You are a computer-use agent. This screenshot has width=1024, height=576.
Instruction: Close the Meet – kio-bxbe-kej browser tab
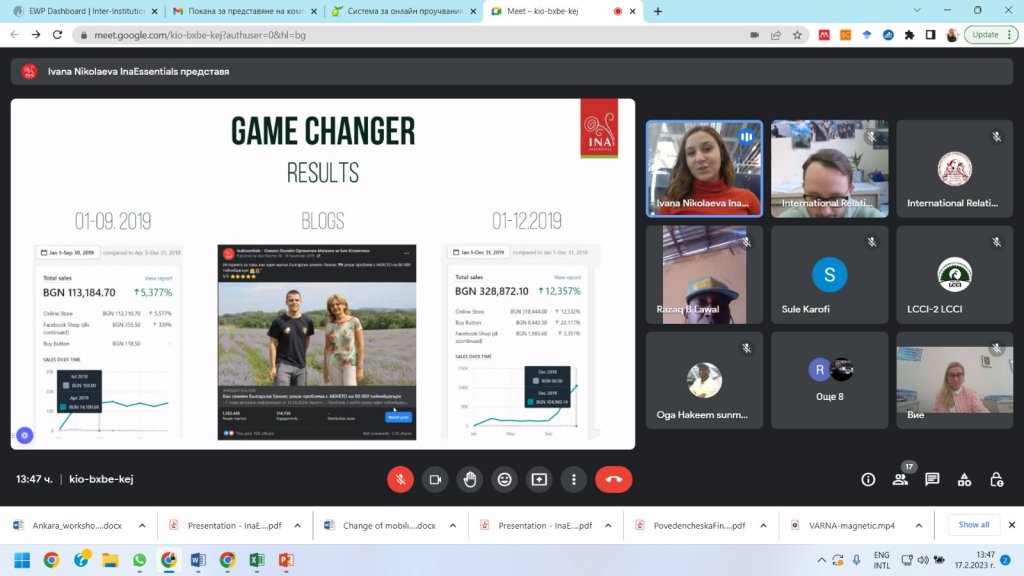tap(632, 11)
